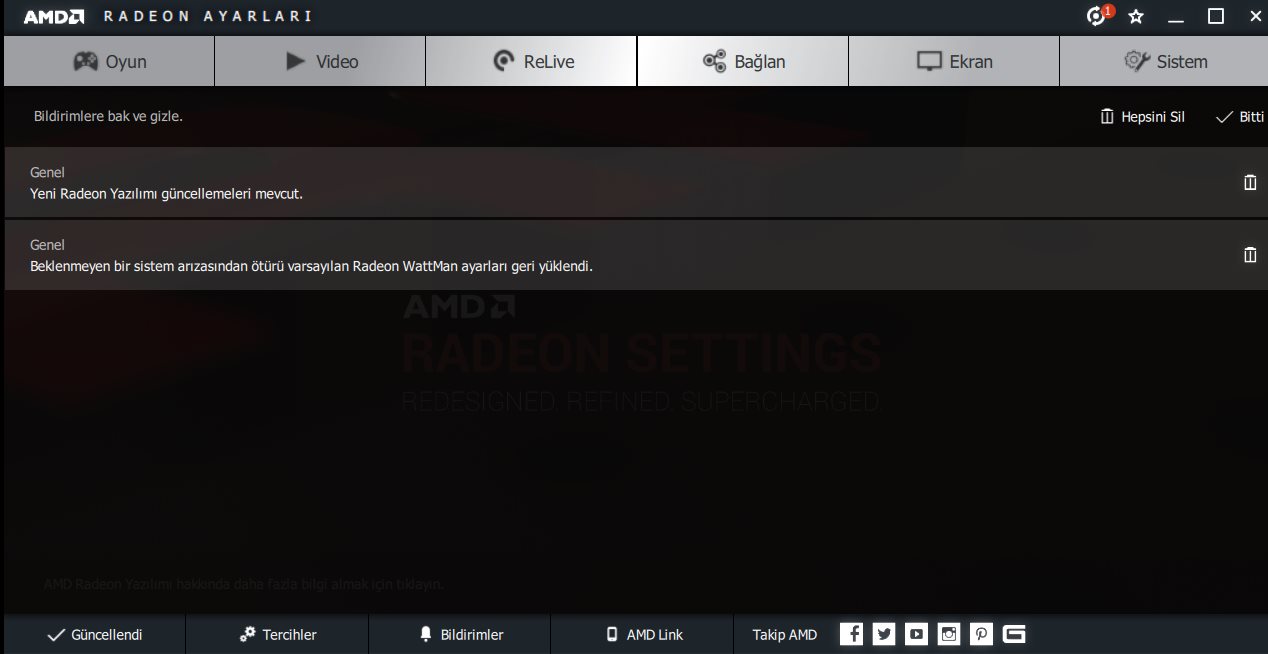
Task: Open AMD's Twitter page icon
Action: click(x=884, y=634)
